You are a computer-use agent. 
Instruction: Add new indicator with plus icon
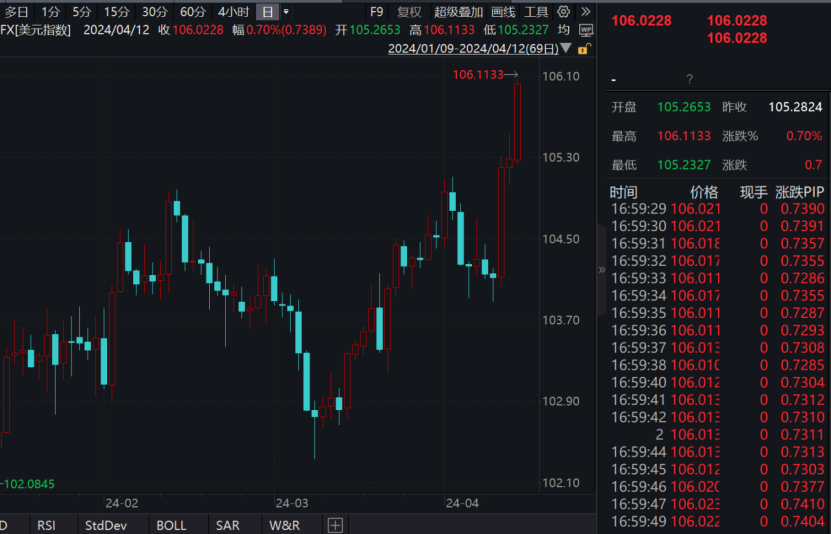point(335,525)
